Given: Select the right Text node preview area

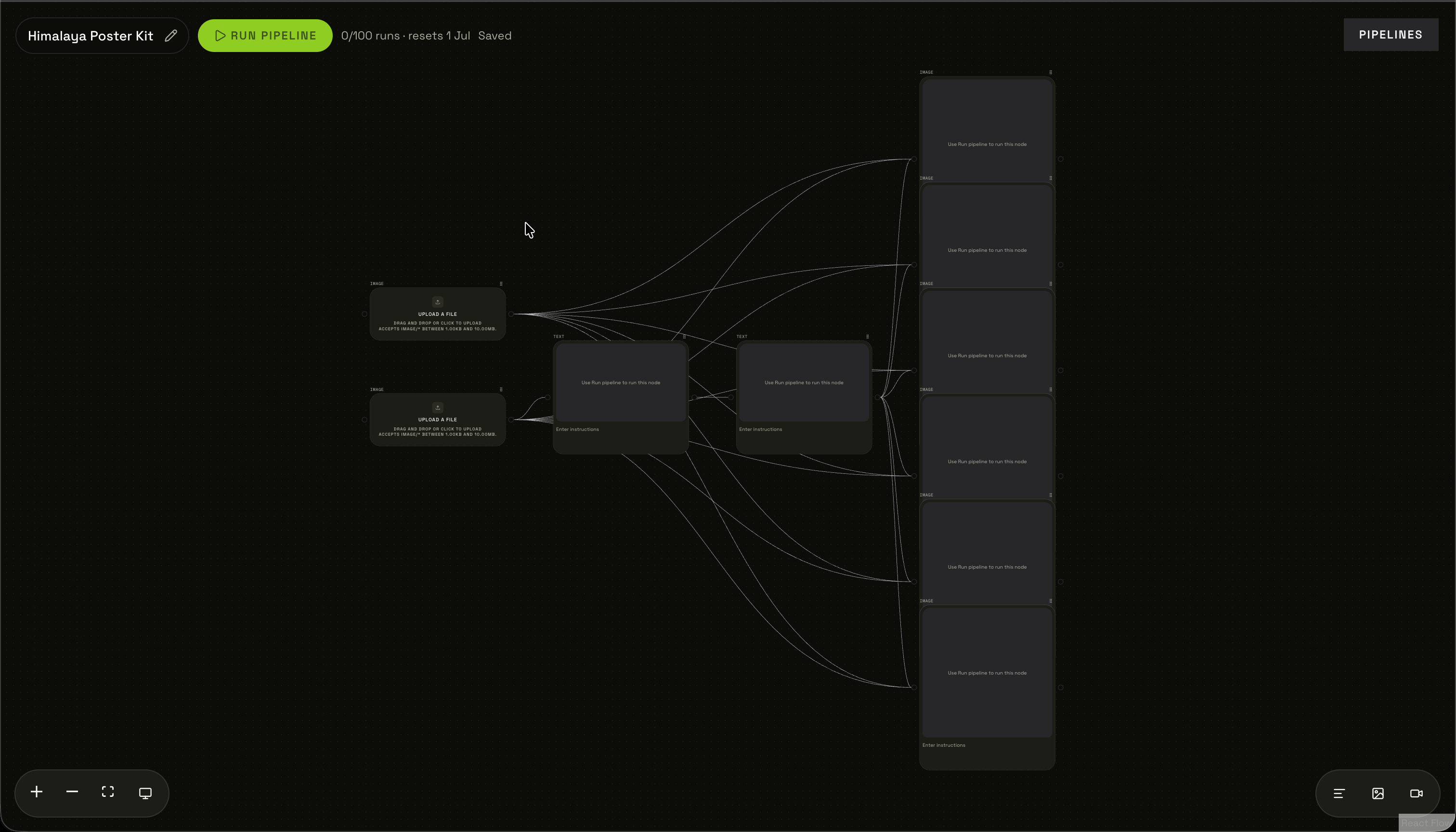Looking at the screenshot, I should 804,382.
